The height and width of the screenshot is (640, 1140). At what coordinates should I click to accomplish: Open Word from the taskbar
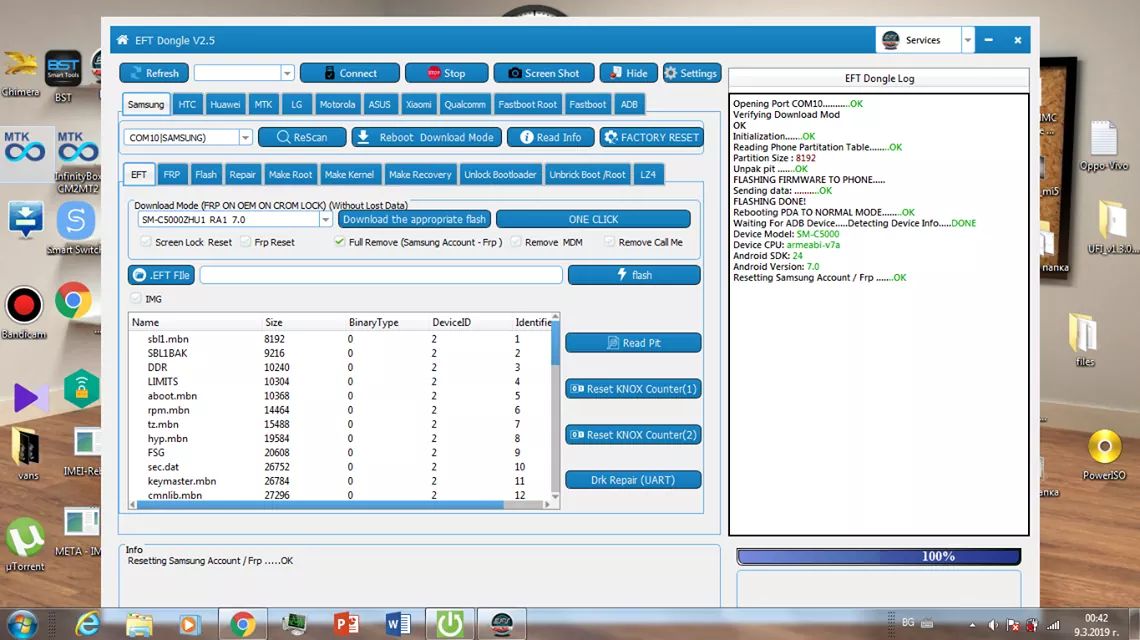pyautogui.click(x=398, y=624)
